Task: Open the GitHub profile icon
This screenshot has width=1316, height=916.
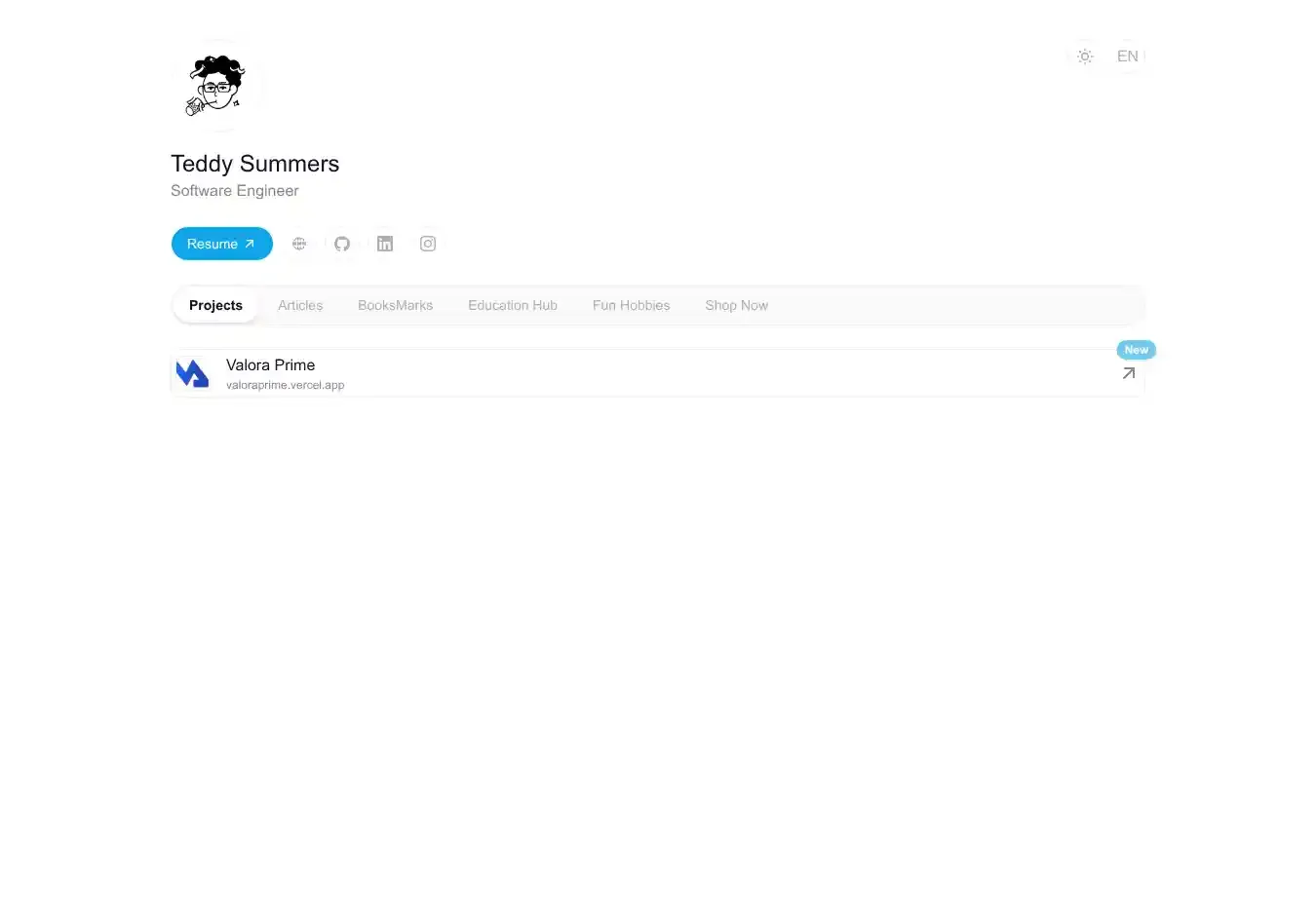Action: (x=342, y=244)
